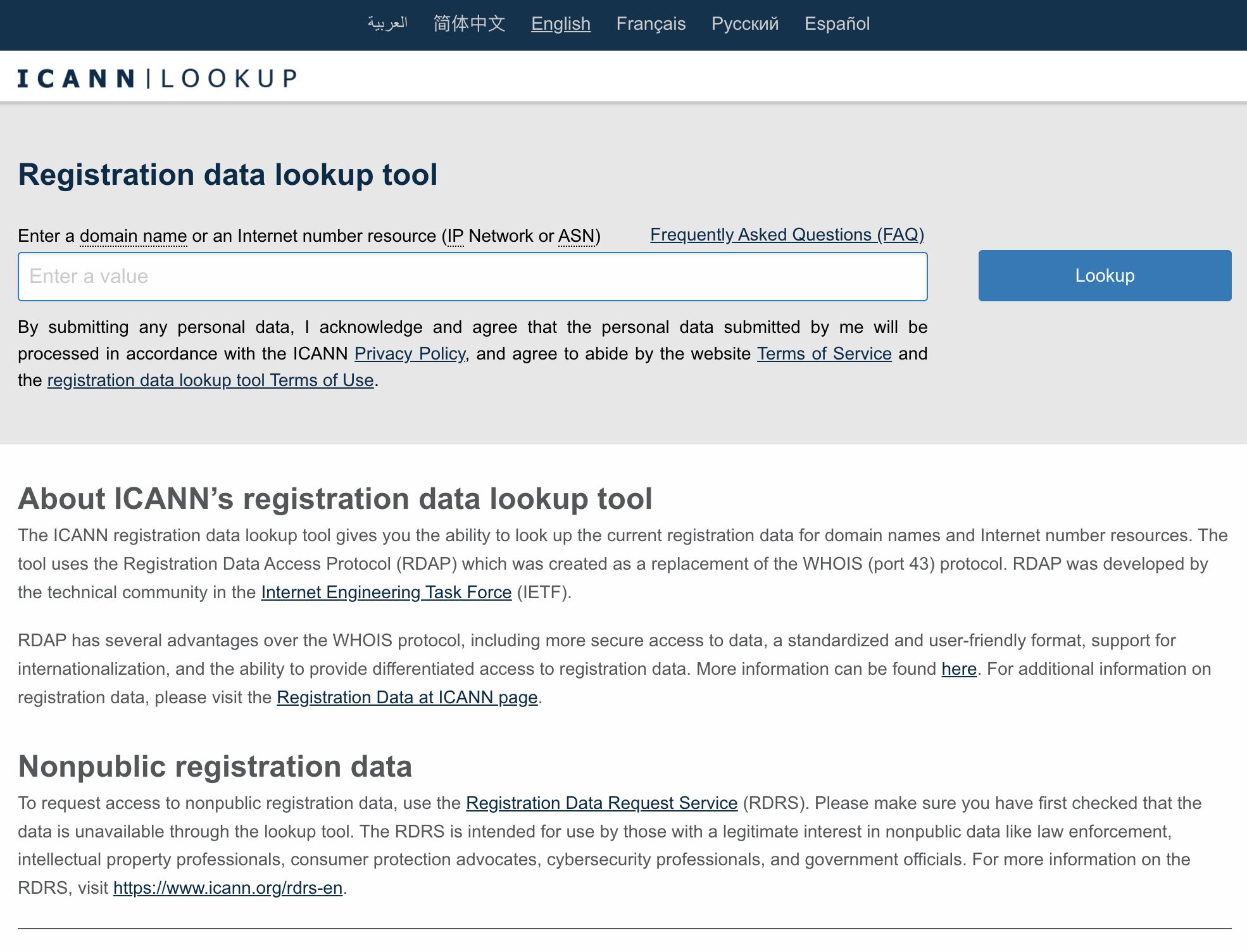Open the website Terms of Service link
This screenshot has width=1247, height=952.
tap(824, 354)
